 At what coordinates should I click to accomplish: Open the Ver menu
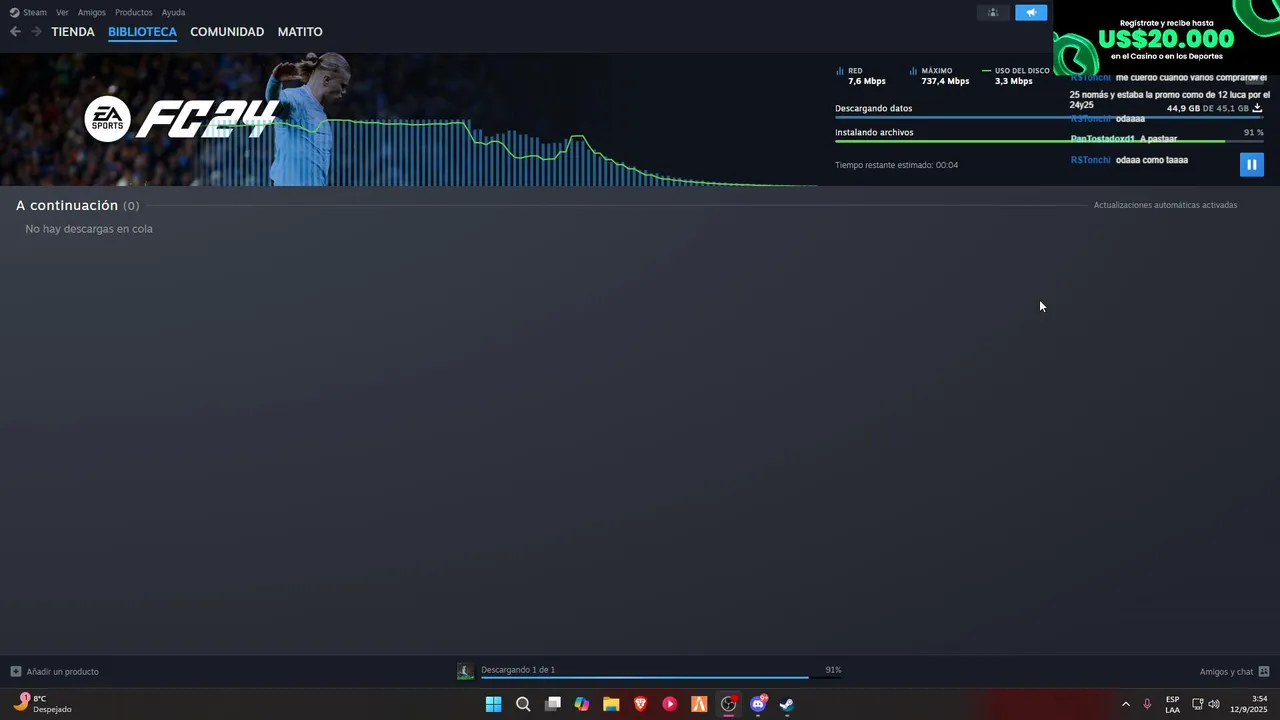(x=62, y=12)
